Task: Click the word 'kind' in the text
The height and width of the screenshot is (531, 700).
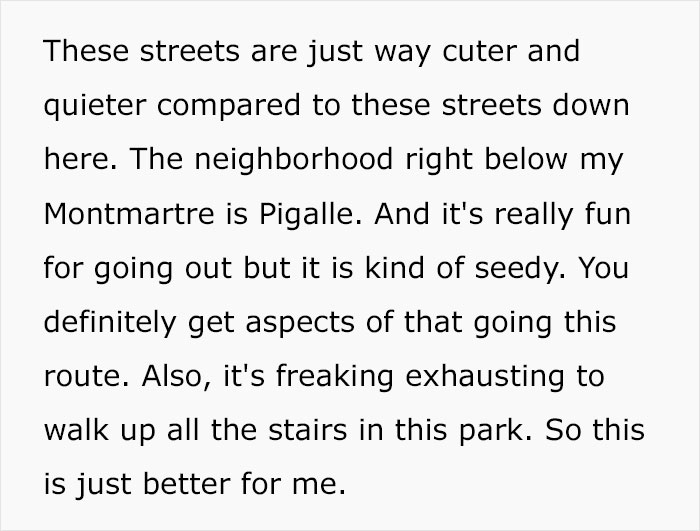Action: click(395, 268)
